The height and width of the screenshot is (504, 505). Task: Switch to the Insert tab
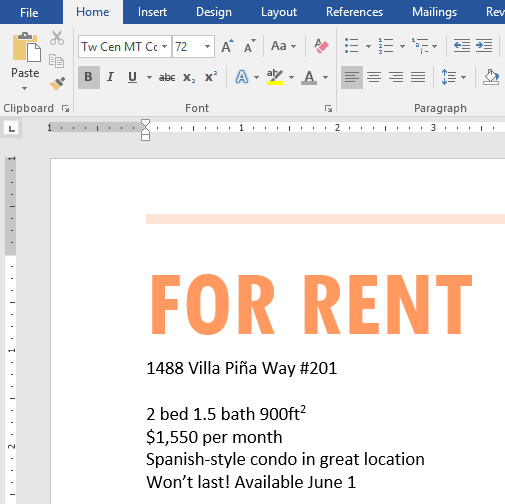(152, 12)
